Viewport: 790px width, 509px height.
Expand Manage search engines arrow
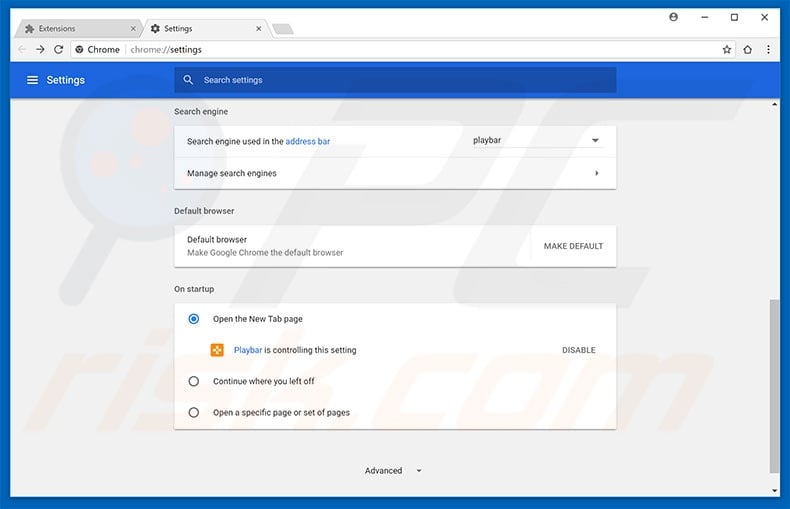[x=597, y=173]
